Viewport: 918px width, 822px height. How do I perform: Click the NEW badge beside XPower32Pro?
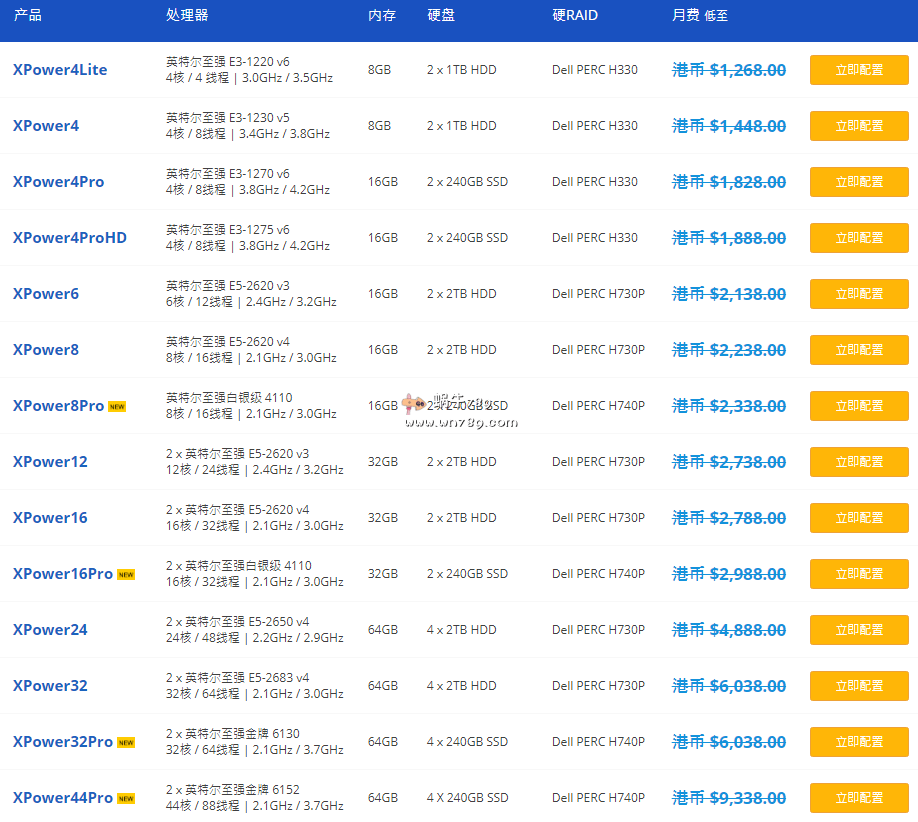tap(126, 742)
